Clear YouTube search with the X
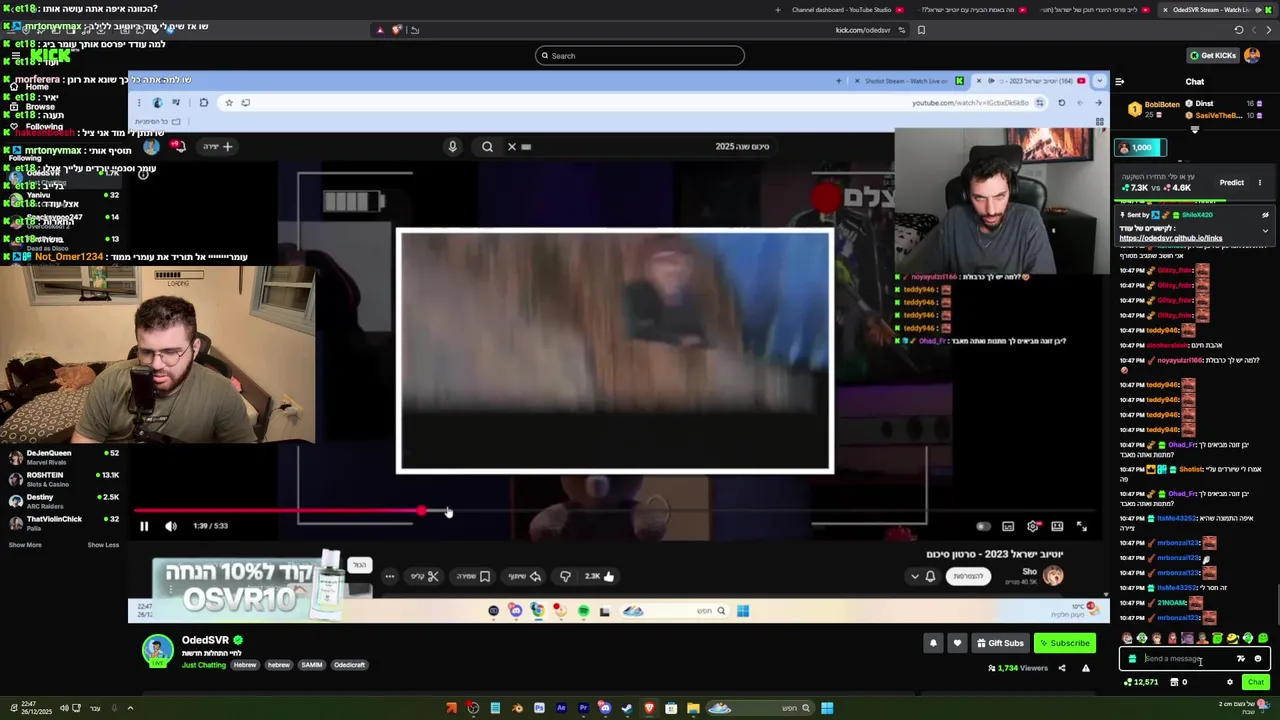The height and width of the screenshot is (720, 1280). click(x=512, y=147)
